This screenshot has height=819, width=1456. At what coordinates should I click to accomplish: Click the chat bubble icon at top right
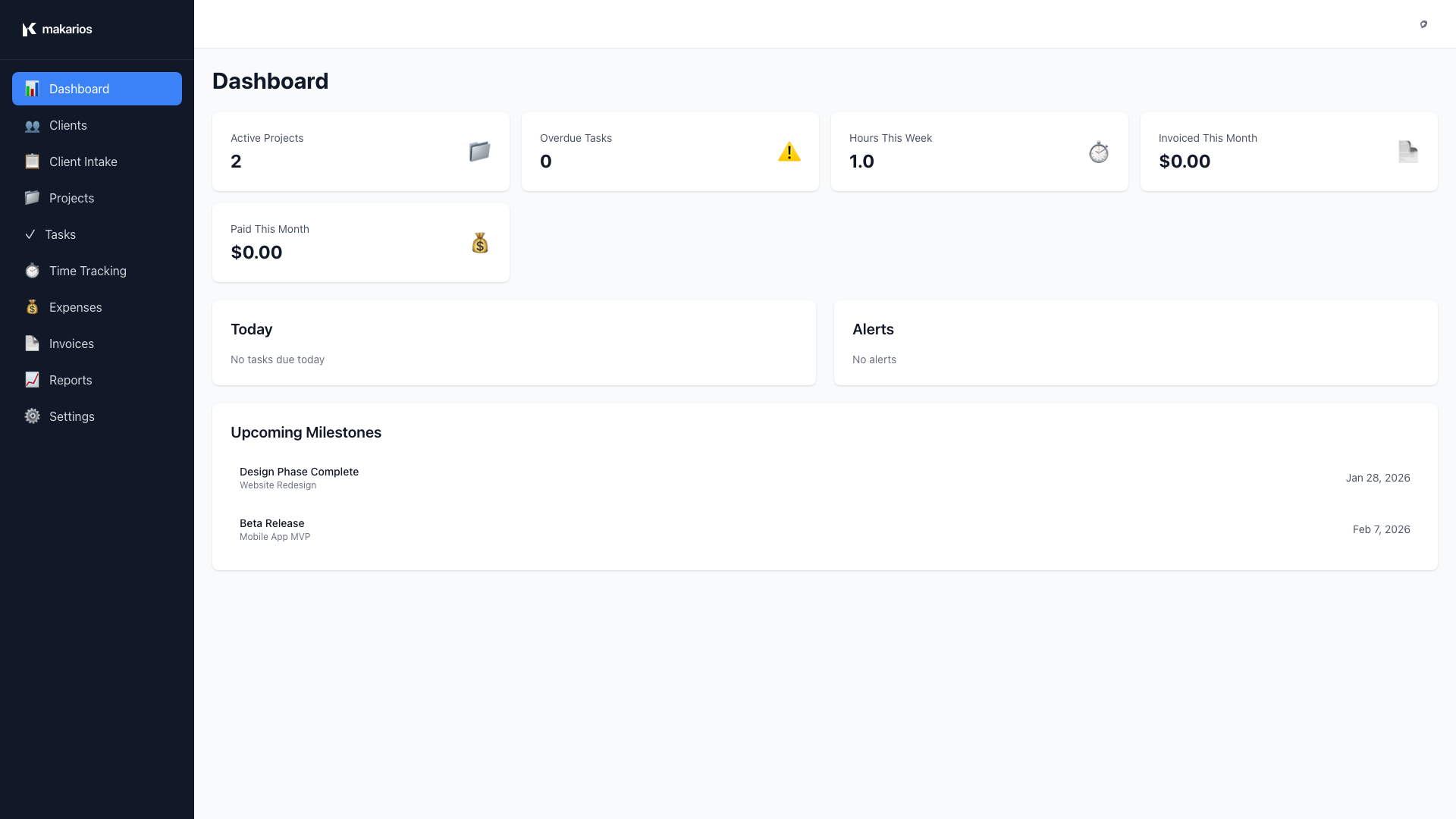pyautogui.click(x=1424, y=24)
